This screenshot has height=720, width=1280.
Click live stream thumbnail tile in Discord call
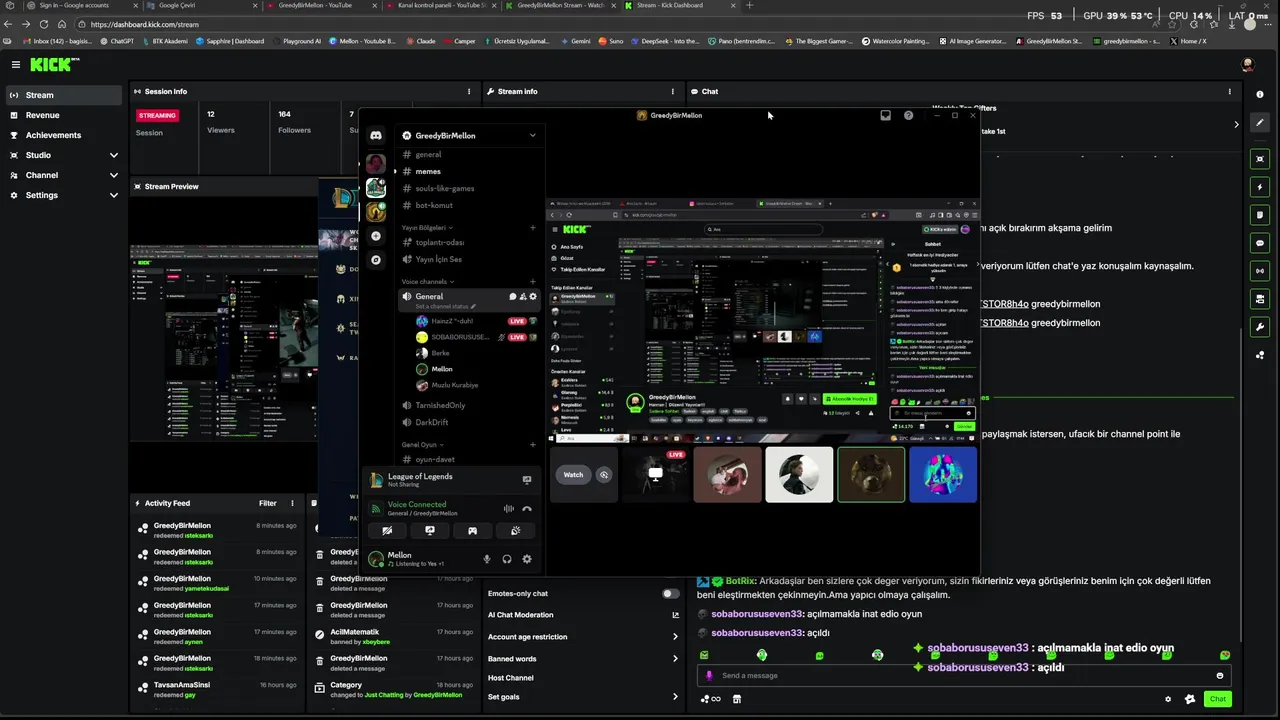[x=655, y=475]
